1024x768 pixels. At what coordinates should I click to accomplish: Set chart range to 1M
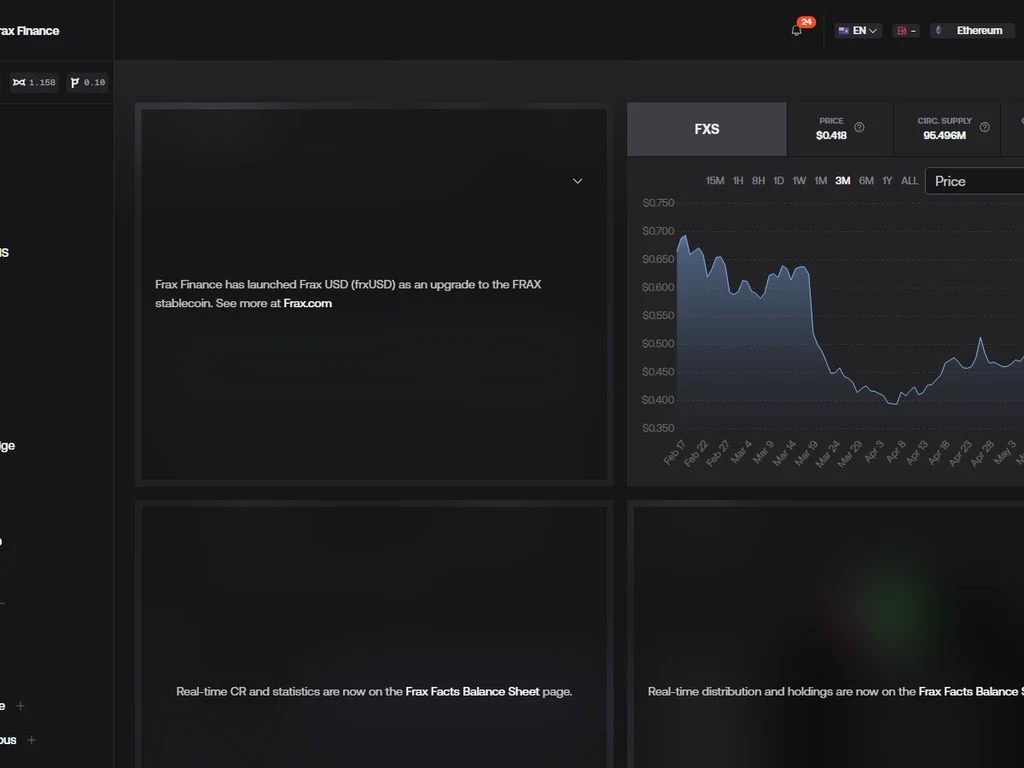(821, 181)
